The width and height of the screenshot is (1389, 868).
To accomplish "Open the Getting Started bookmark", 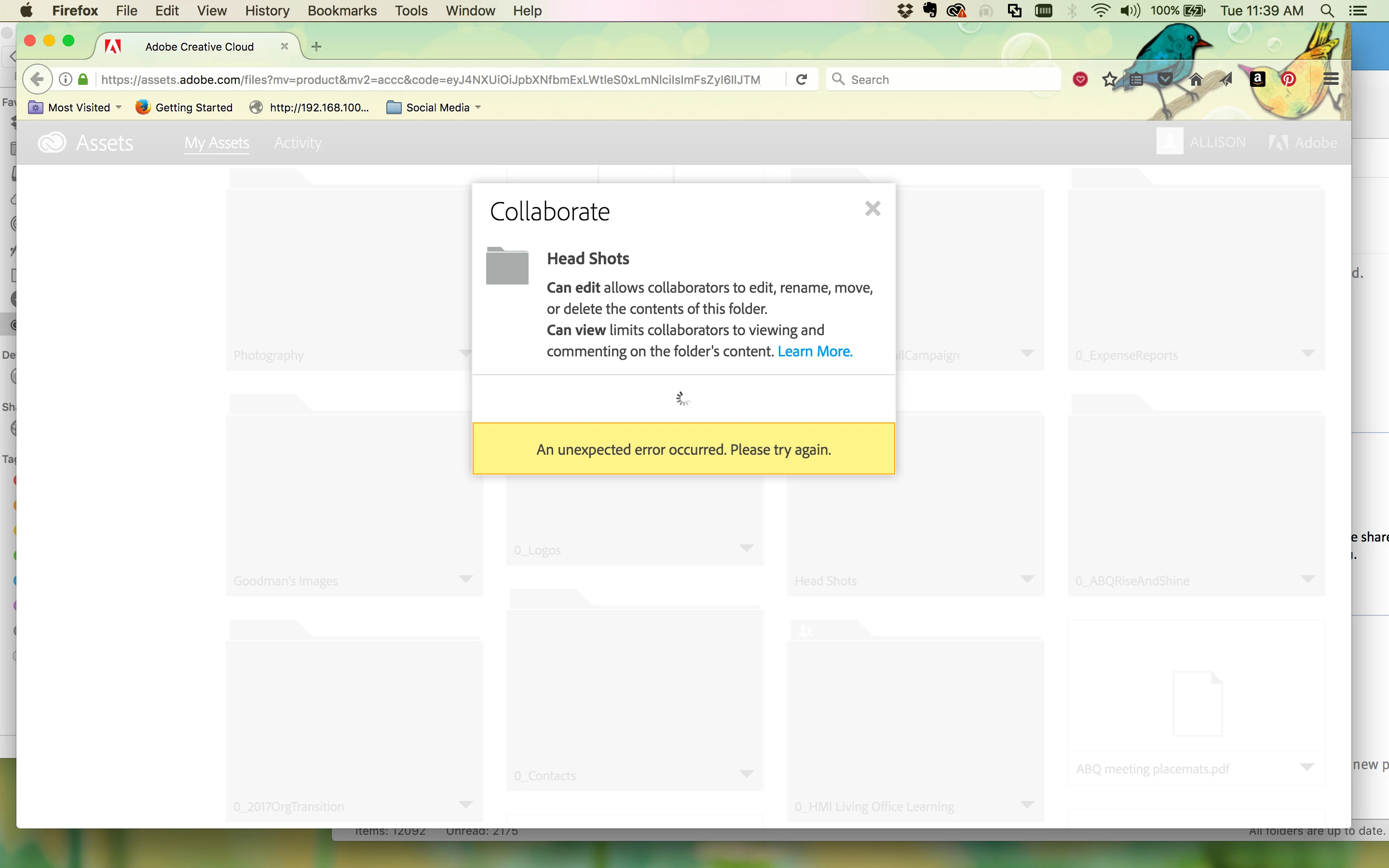I will (x=184, y=108).
